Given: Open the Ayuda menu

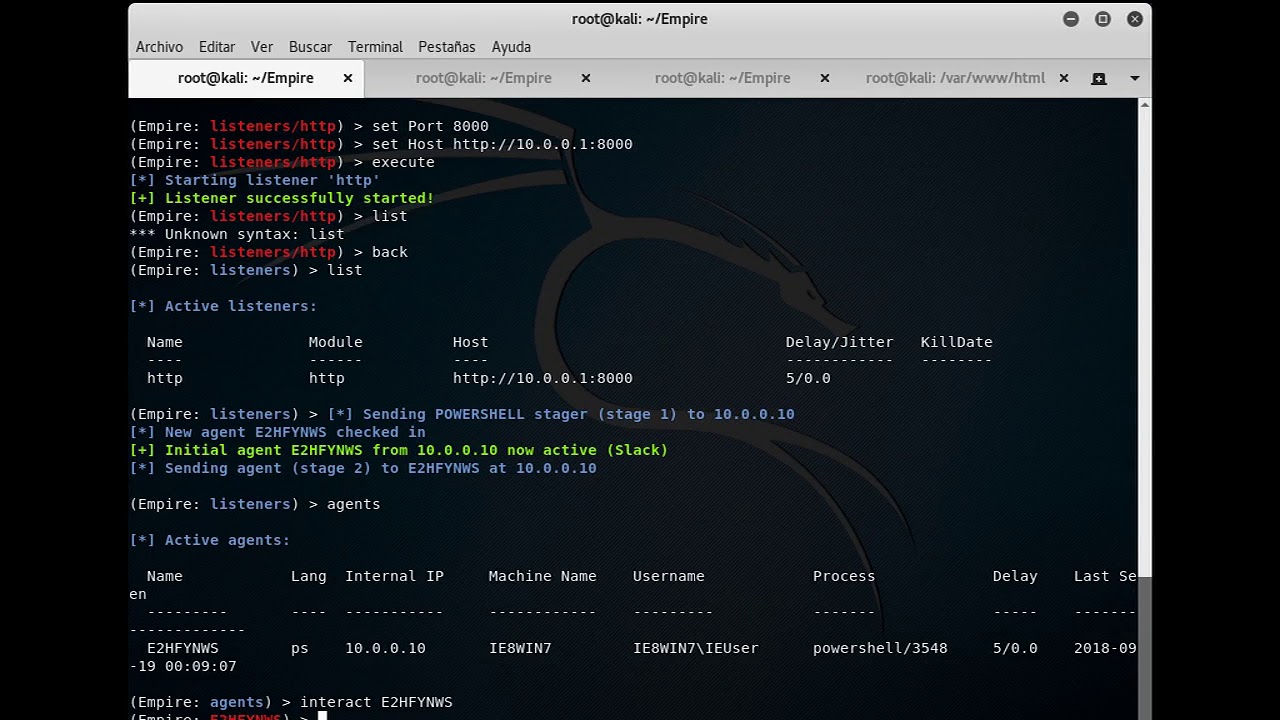Looking at the screenshot, I should pos(511,47).
